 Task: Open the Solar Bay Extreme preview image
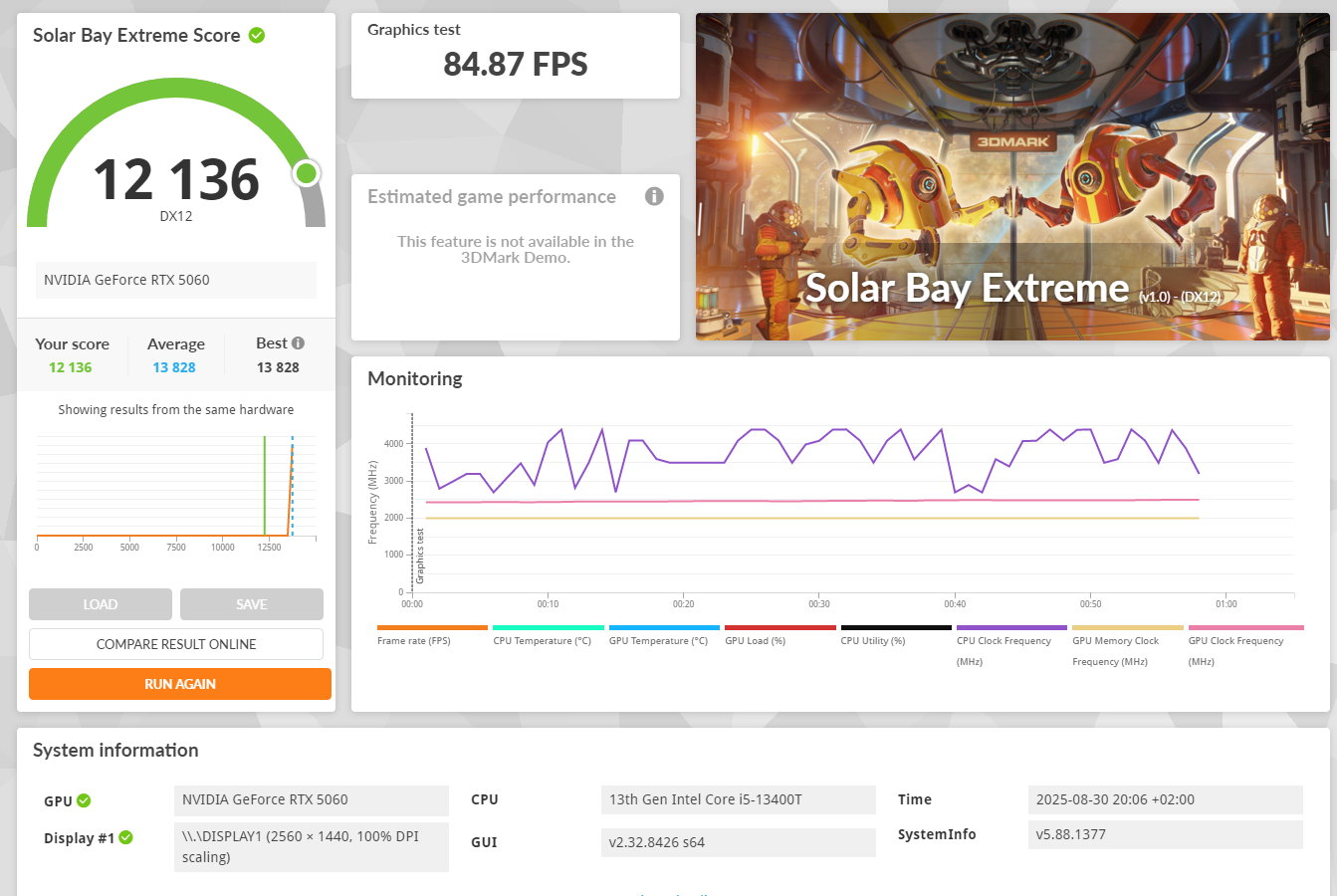click(1012, 176)
